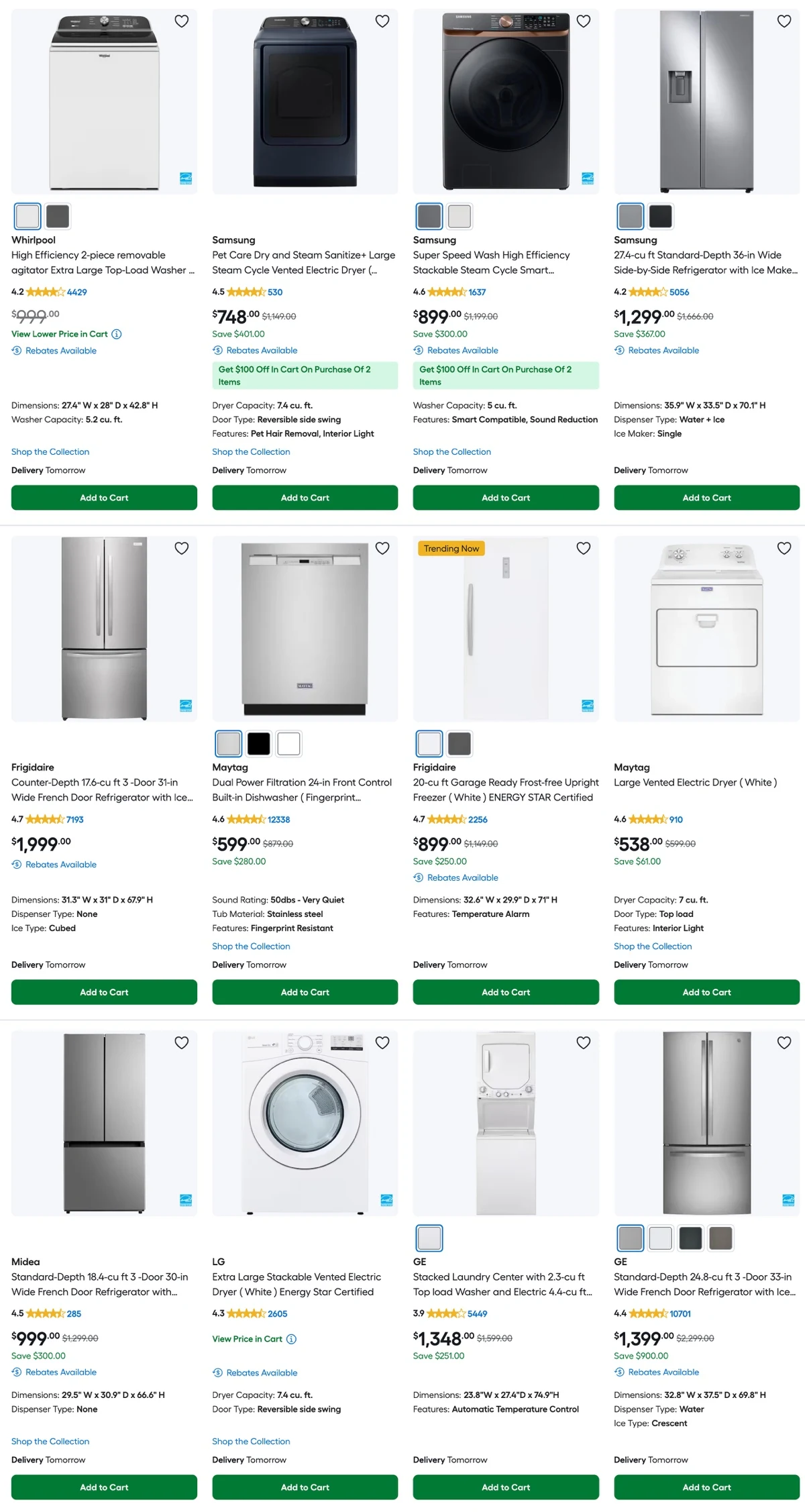
Task: Select the black color swatch for Maytag dishwasher
Action: tap(258, 743)
